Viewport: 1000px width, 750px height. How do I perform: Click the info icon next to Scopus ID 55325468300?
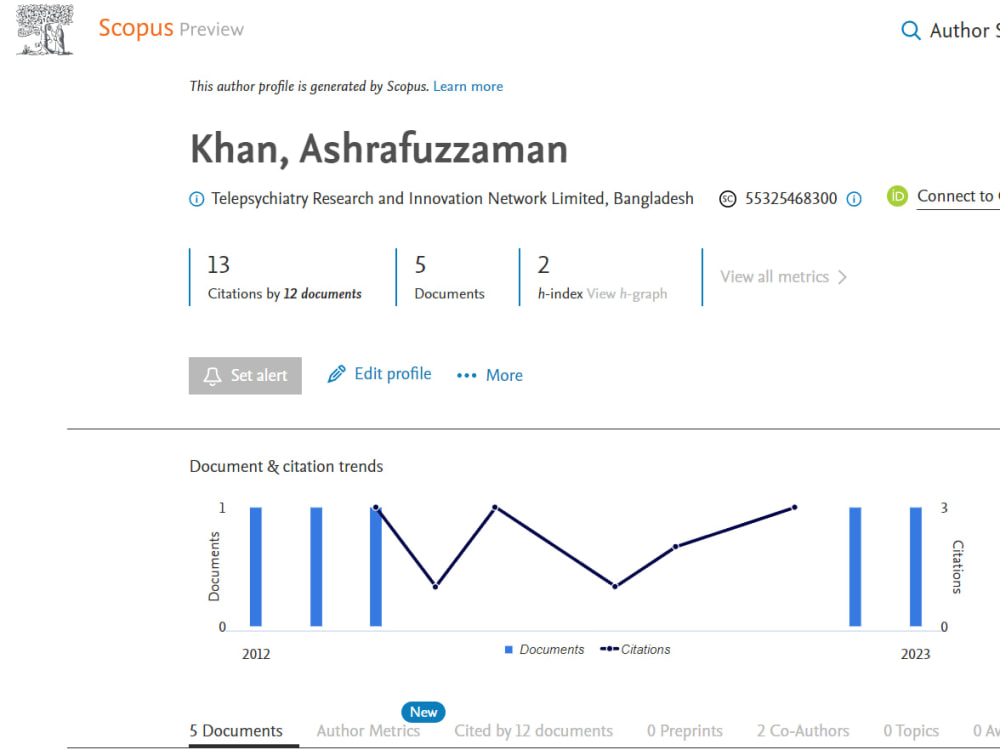click(x=853, y=198)
